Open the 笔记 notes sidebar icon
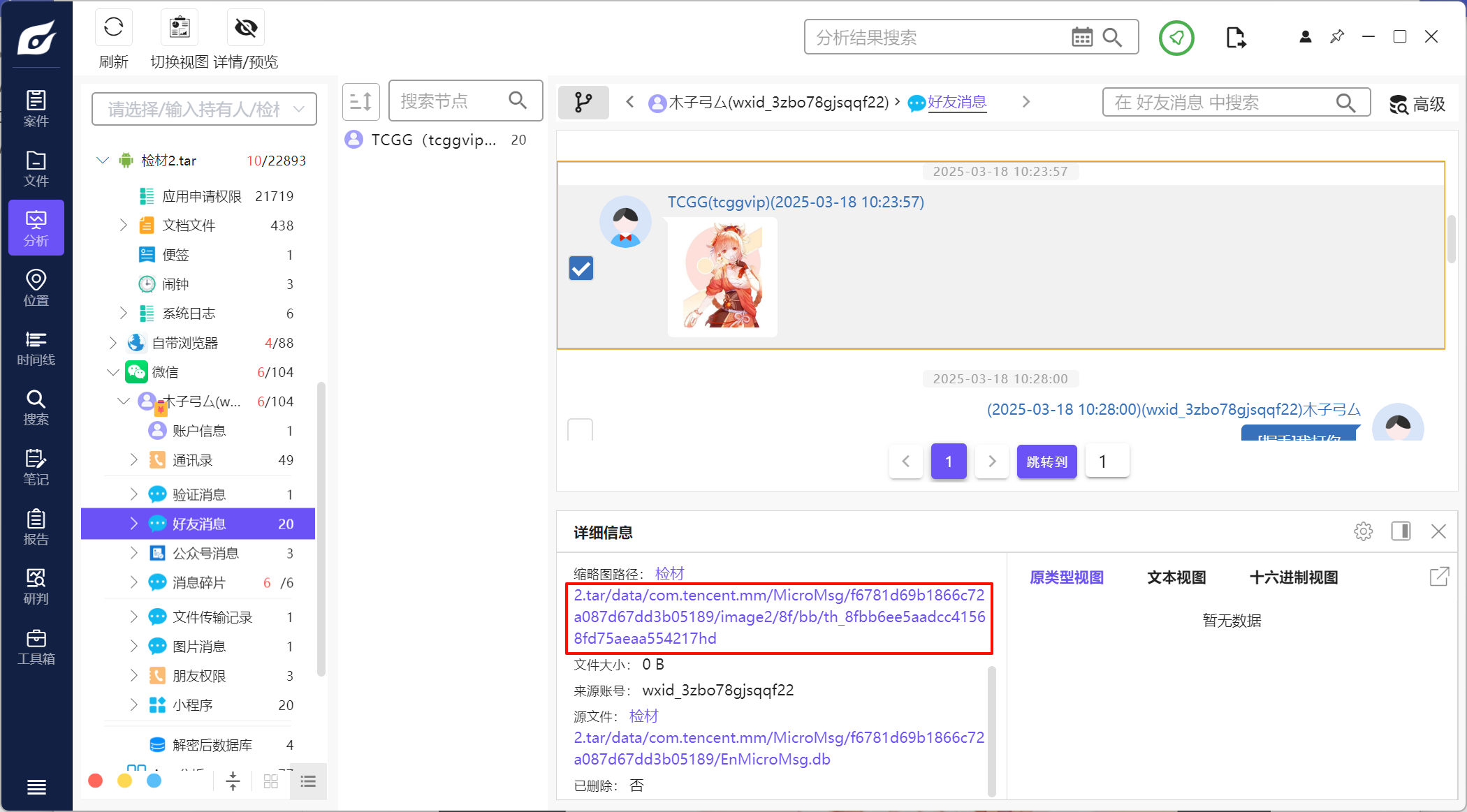This screenshot has width=1467, height=812. tap(36, 467)
